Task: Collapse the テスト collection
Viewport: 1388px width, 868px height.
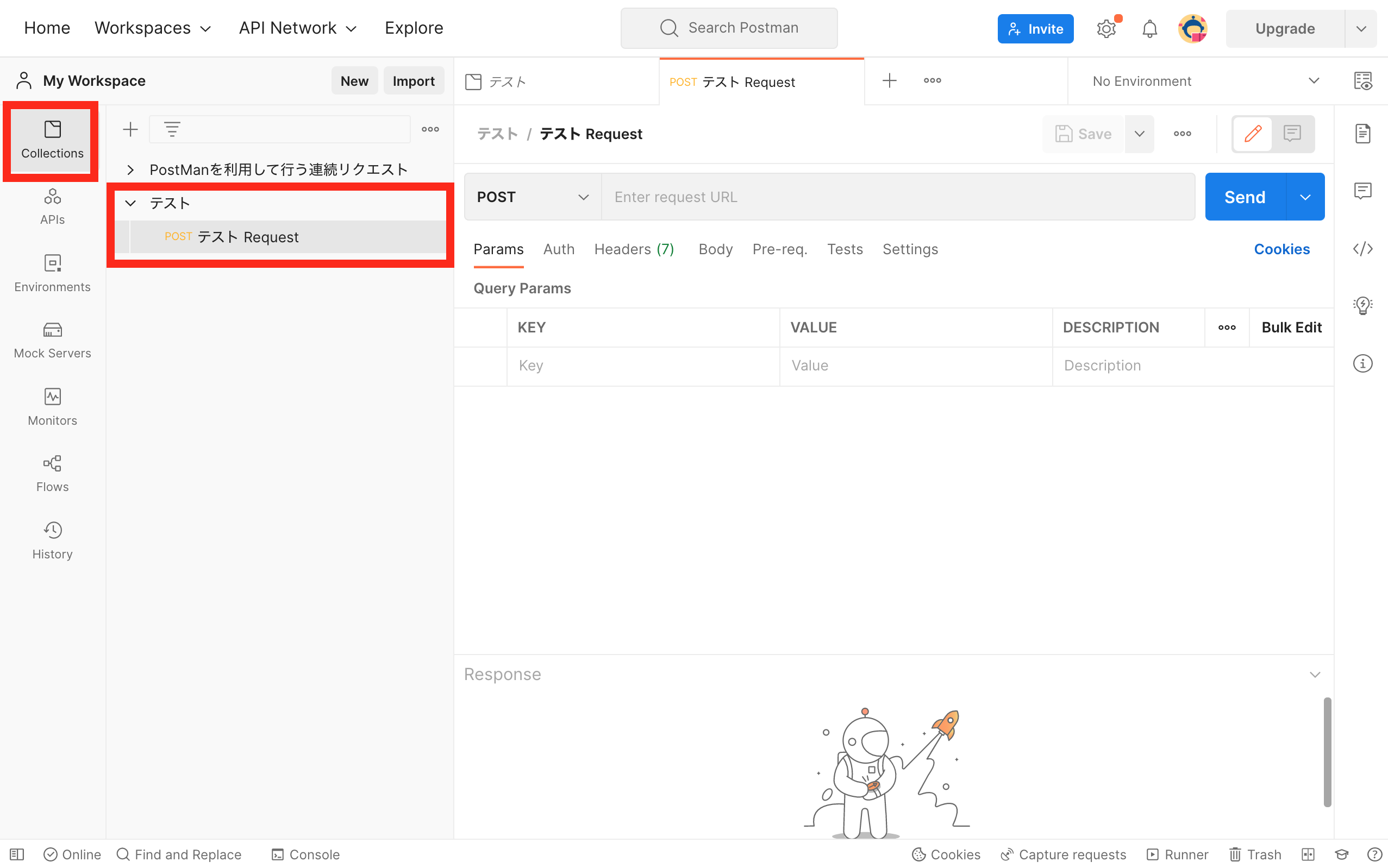Action: (130, 203)
